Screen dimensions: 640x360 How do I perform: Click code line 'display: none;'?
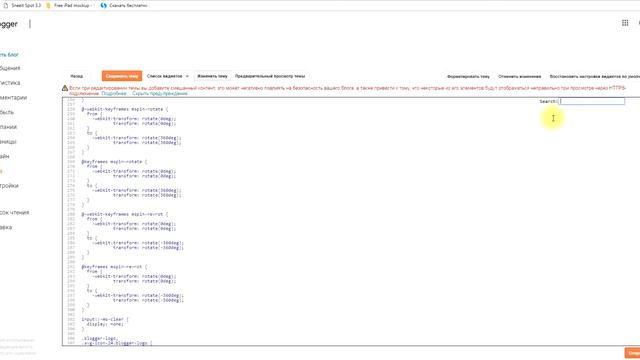pos(105,324)
